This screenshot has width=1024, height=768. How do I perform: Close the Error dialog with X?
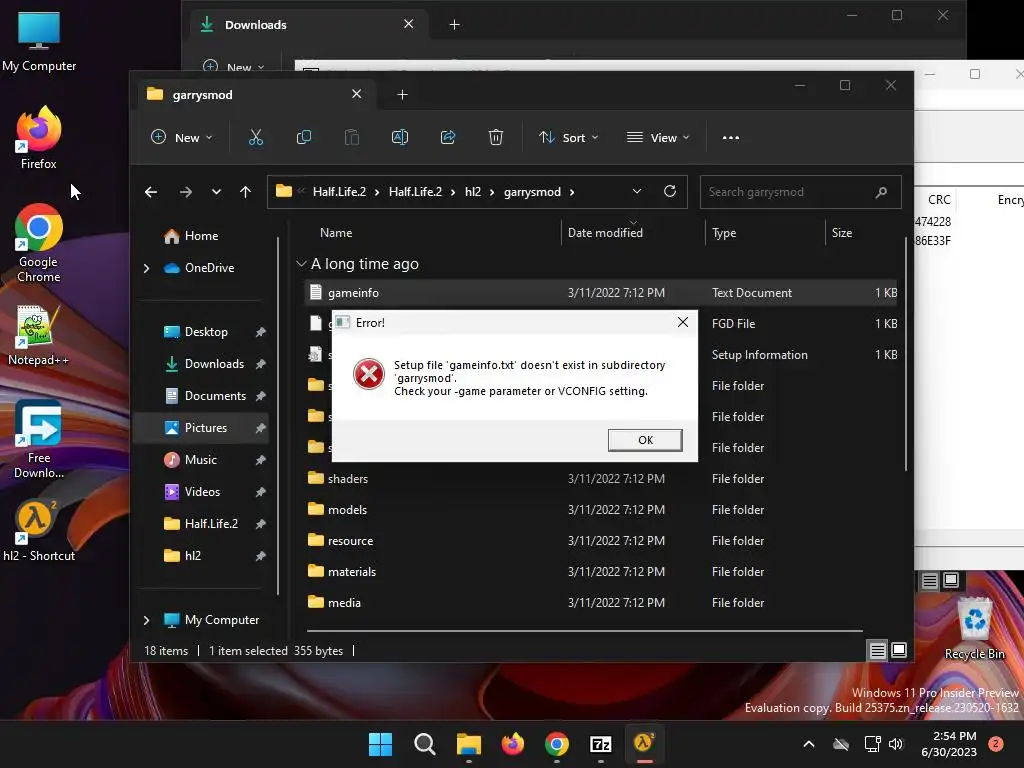[682, 323]
